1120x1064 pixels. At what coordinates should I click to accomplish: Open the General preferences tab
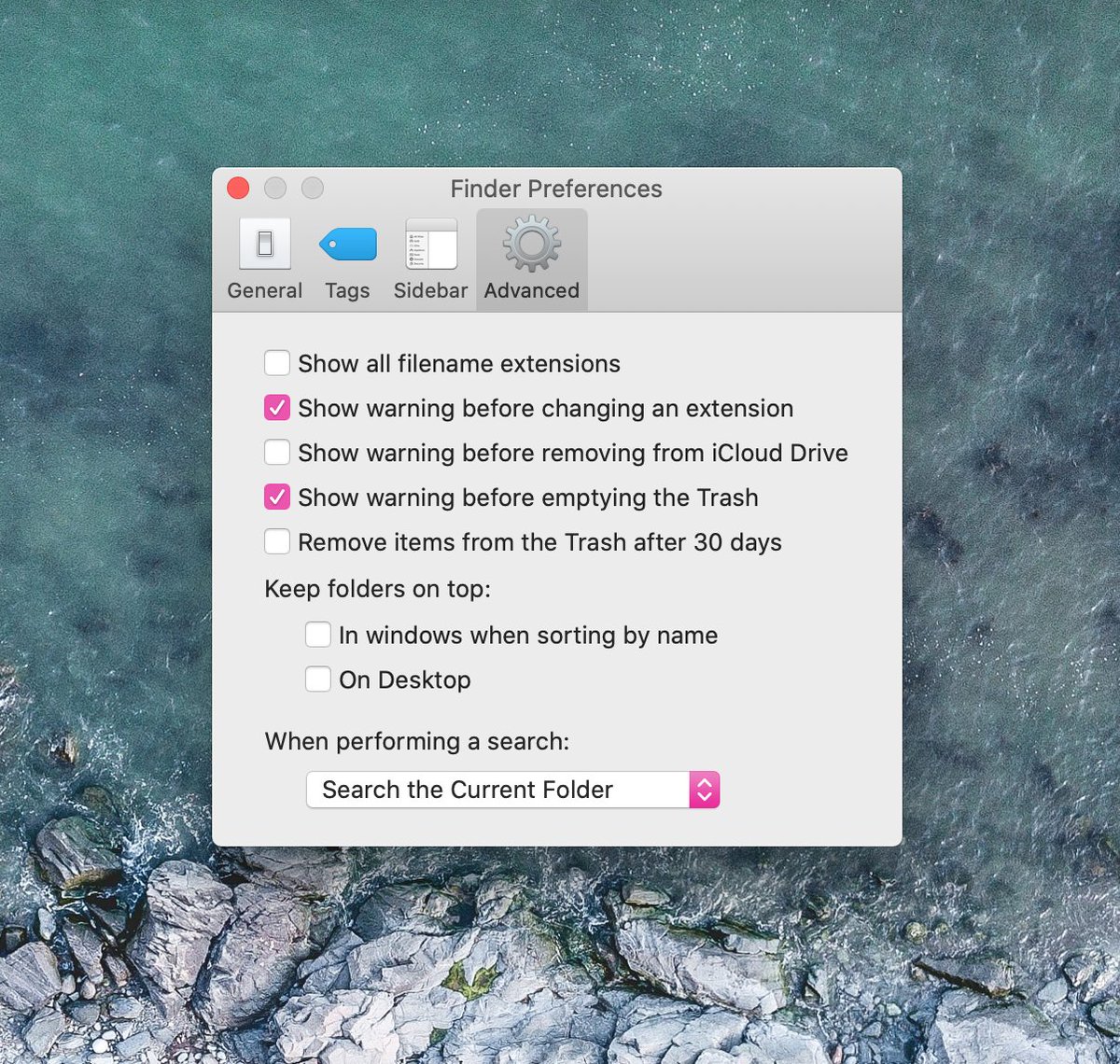(264, 259)
